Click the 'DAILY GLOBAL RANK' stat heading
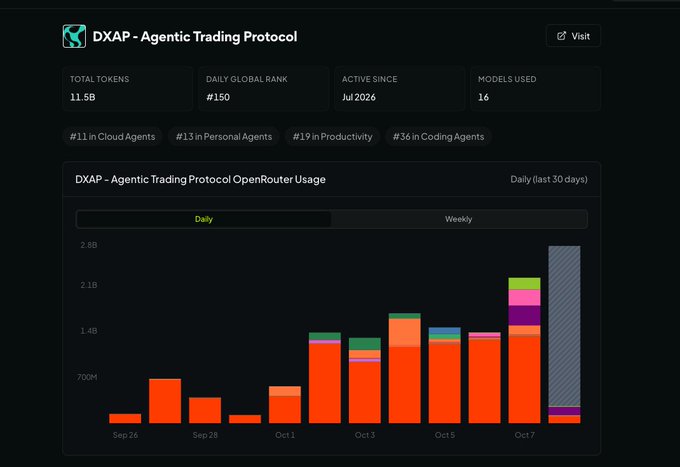This screenshot has height=467, width=680. tap(246, 79)
